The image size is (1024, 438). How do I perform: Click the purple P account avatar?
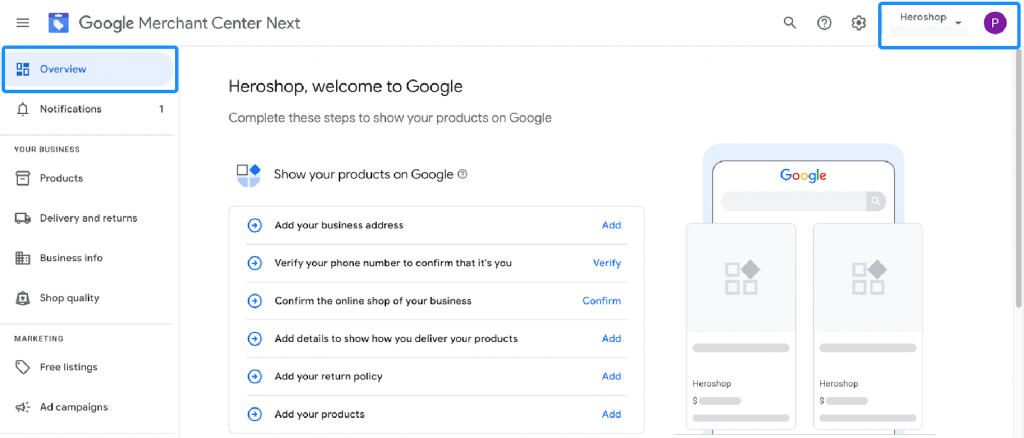pyautogui.click(x=994, y=23)
